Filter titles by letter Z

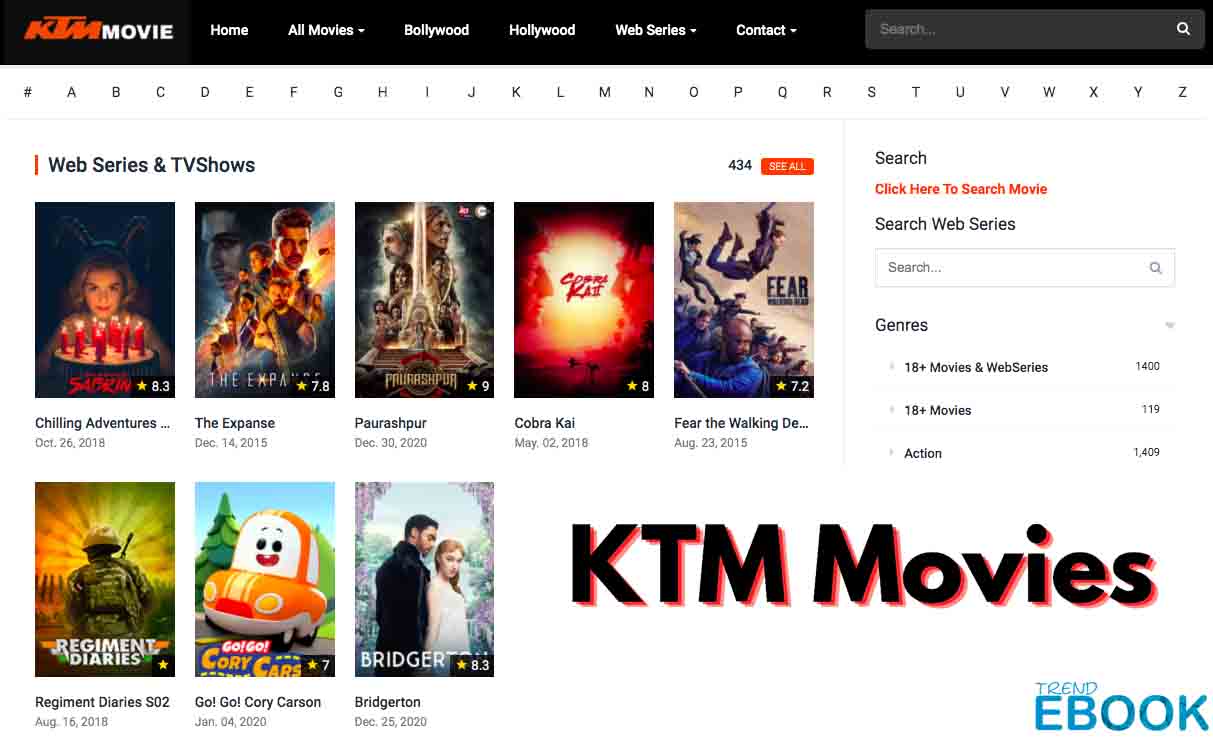[x=1182, y=92]
